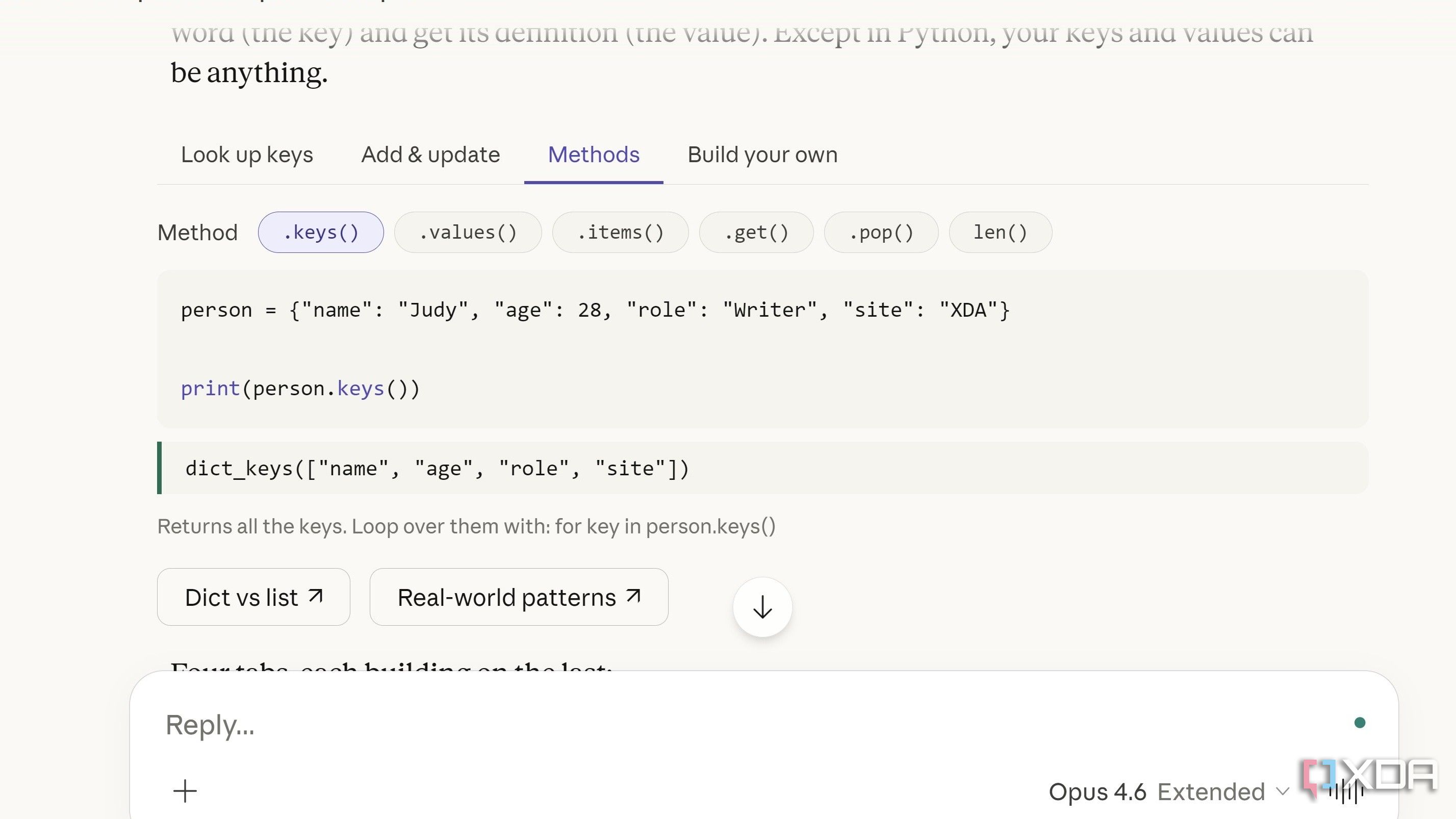Select the .keys() method chip

pos(321,233)
